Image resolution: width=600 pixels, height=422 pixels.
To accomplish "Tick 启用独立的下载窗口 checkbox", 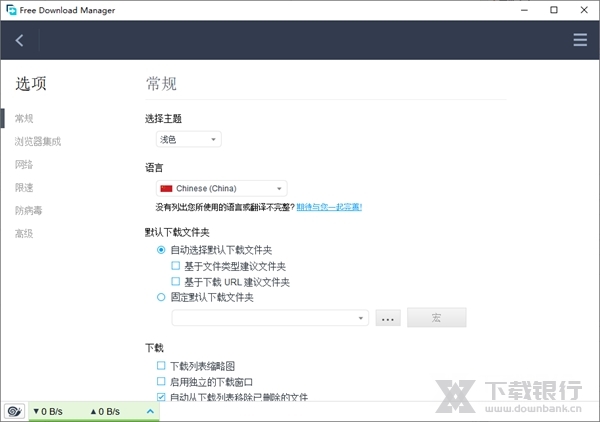I will [161, 382].
